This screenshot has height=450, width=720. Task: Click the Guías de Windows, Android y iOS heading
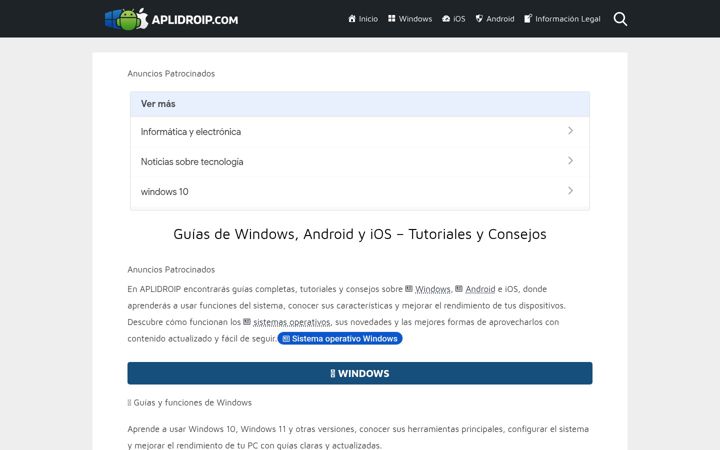click(x=360, y=234)
